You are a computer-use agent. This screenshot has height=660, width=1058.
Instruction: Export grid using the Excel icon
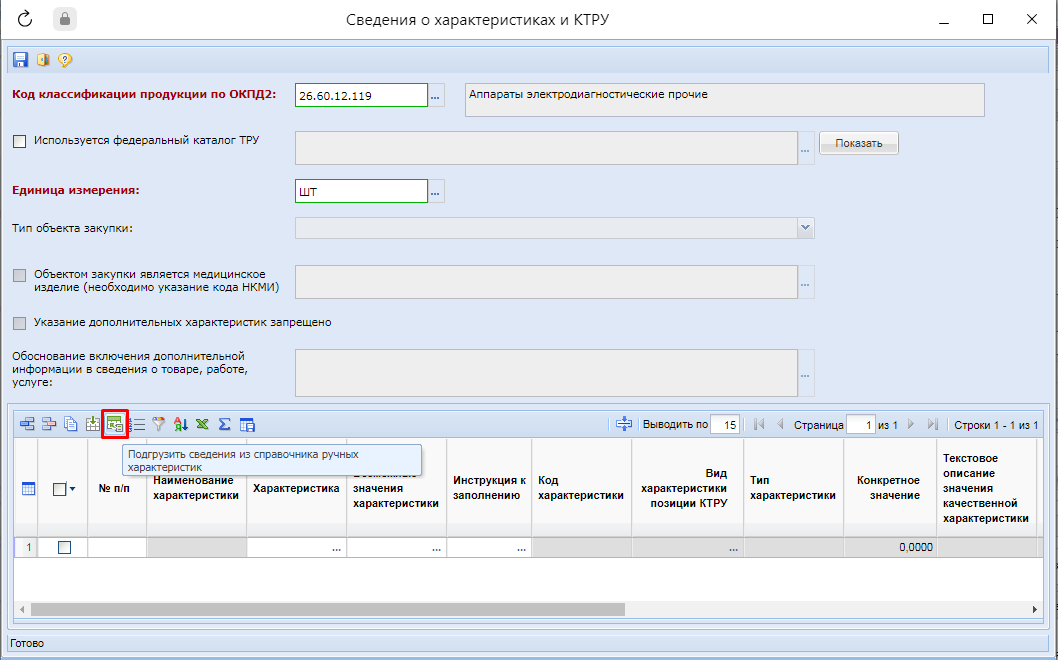click(x=203, y=424)
